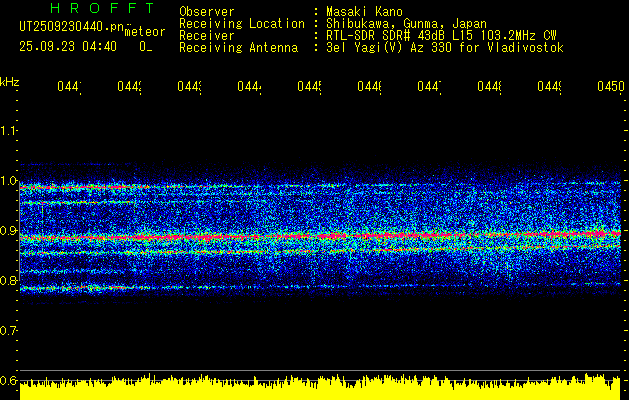Click the 3el Yagi antenna description
This screenshot has width=629, height=400.
coord(443,47)
